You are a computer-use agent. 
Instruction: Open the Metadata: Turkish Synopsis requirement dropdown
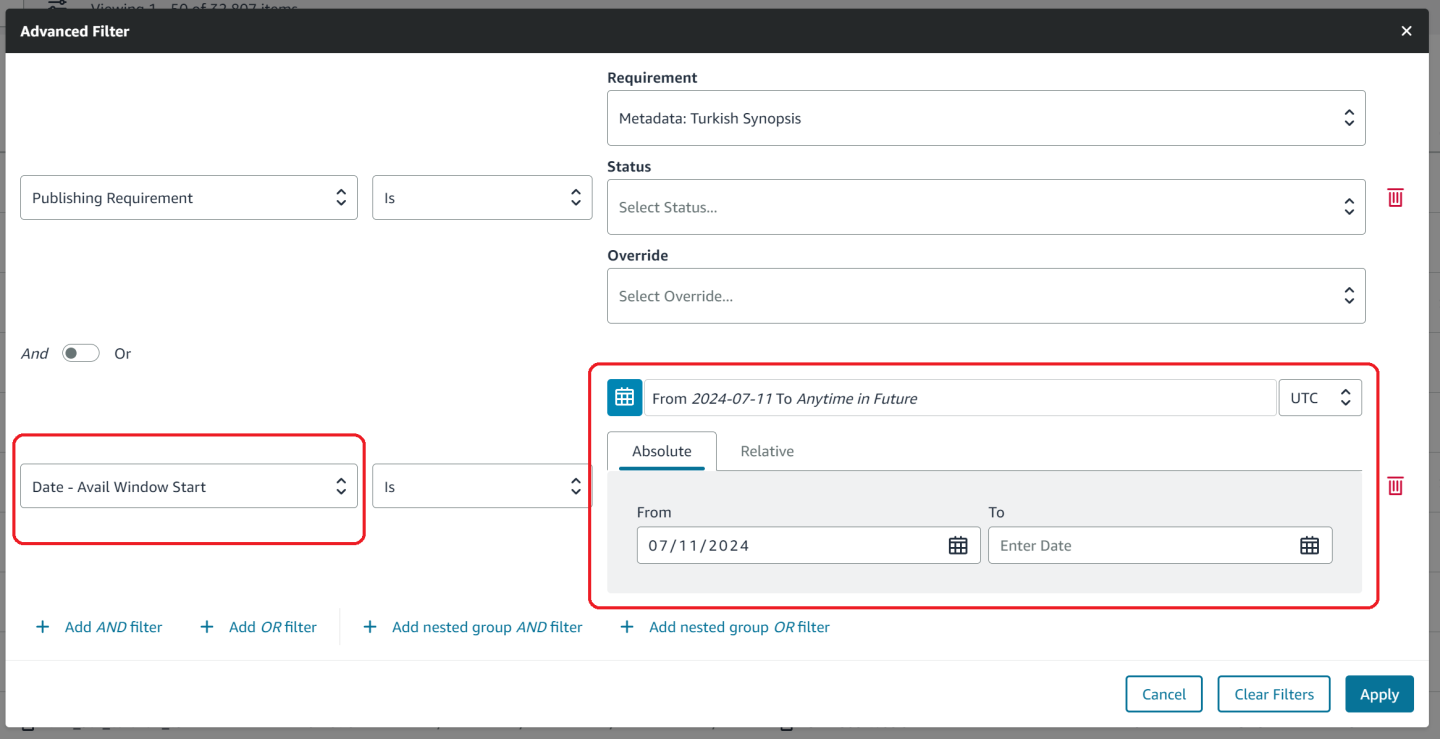[x=986, y=118]
